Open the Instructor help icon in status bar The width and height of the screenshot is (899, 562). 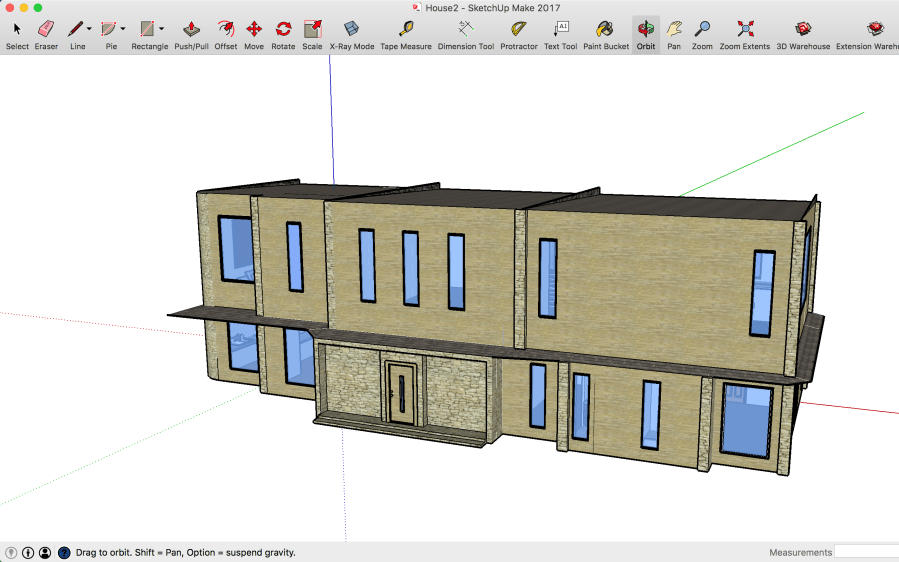(x=64, y=552)
